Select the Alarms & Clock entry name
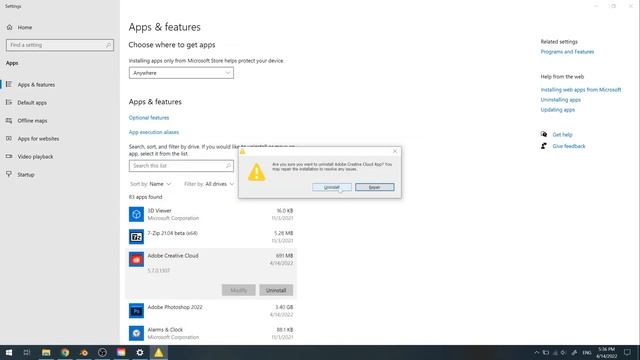The image size is (640, 360). [165, 329]
